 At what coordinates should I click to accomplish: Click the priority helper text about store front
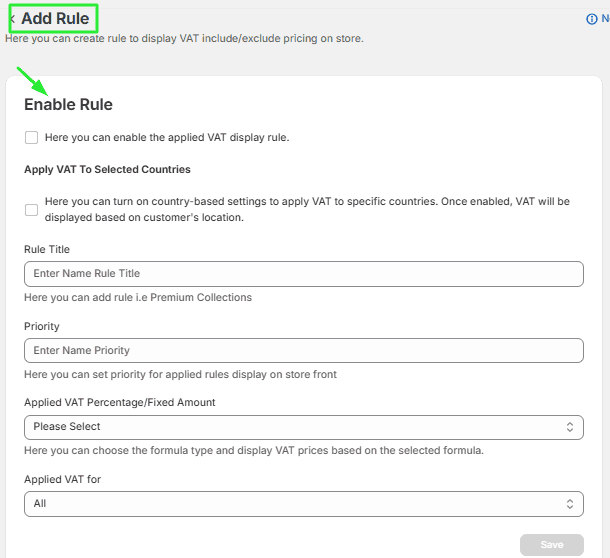(x=181, y=374)
